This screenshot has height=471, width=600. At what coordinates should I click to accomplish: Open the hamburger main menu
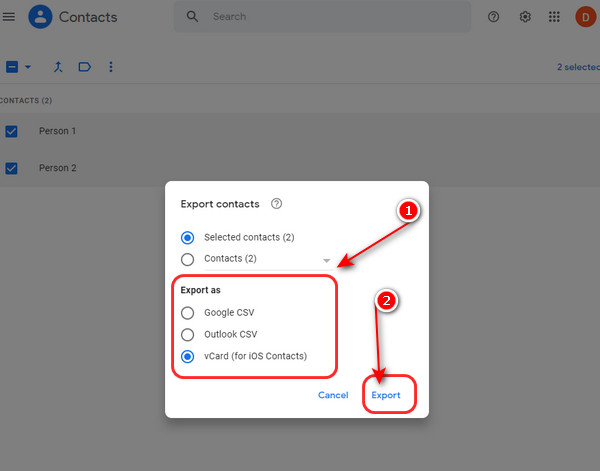[x=8, y=17]
